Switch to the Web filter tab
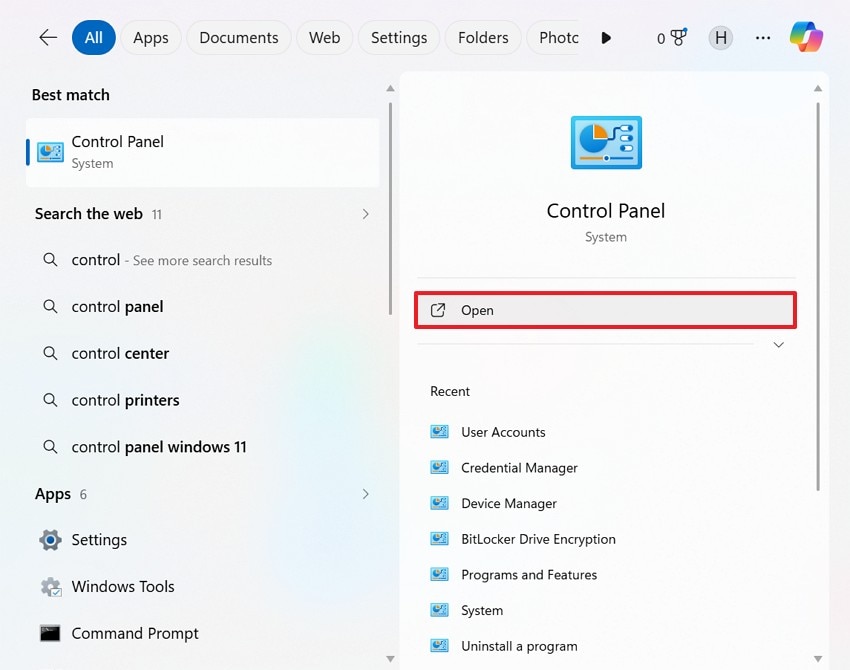Screen dimensions: 850x670 pos(324,37)
